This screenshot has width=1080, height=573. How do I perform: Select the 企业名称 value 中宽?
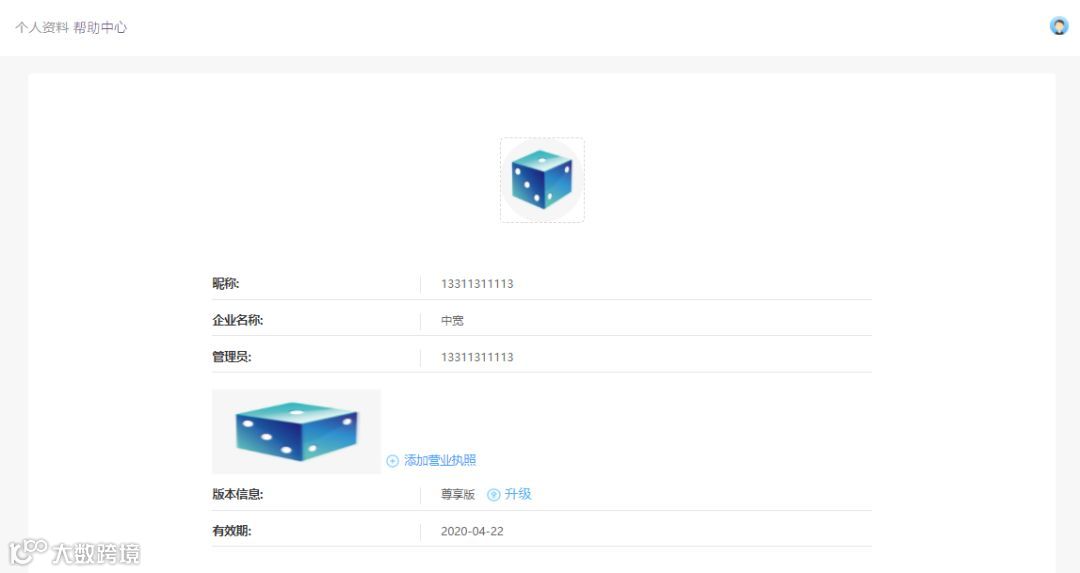[x=453, y=320]
